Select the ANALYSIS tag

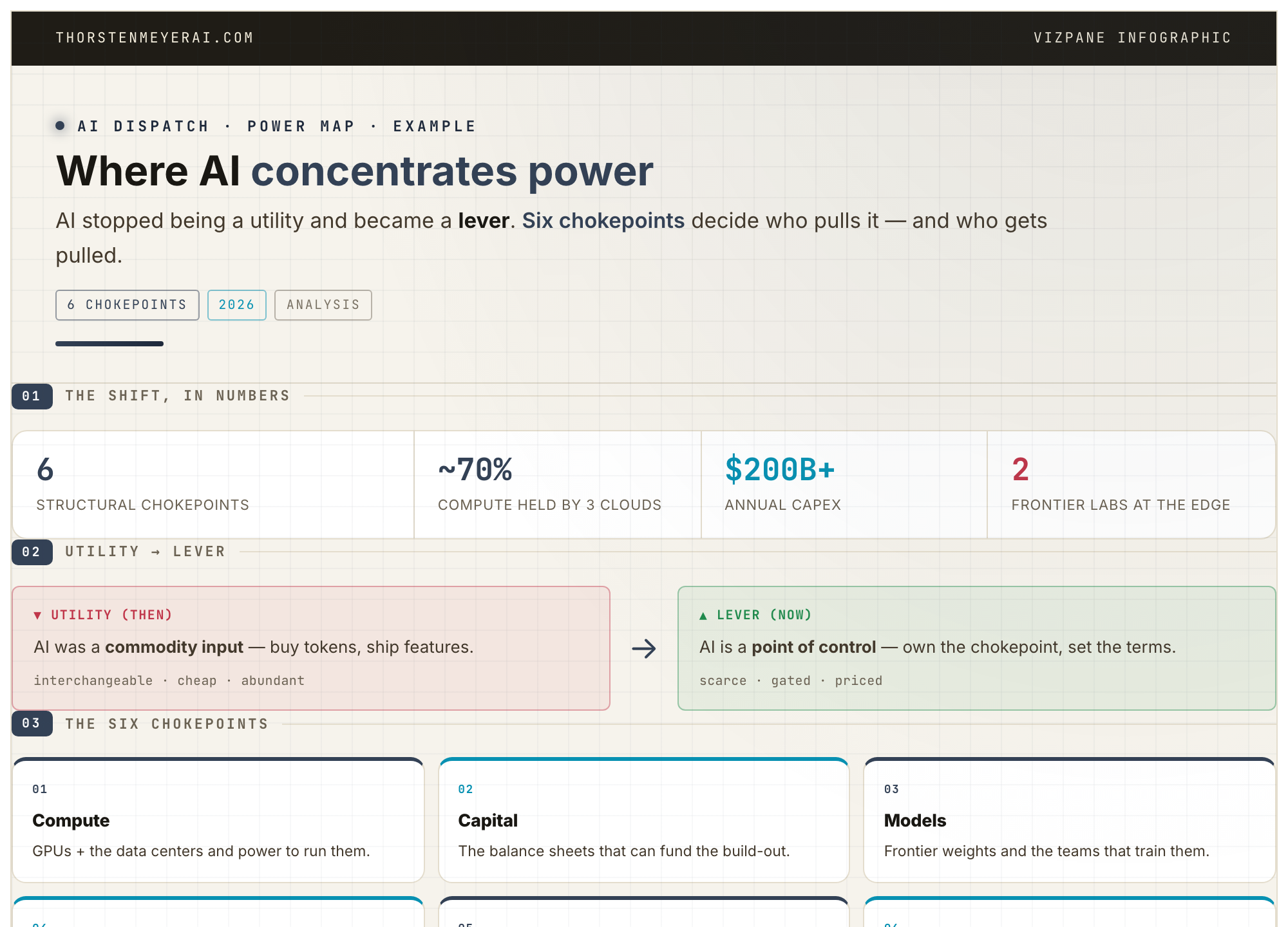coord(323,305)
